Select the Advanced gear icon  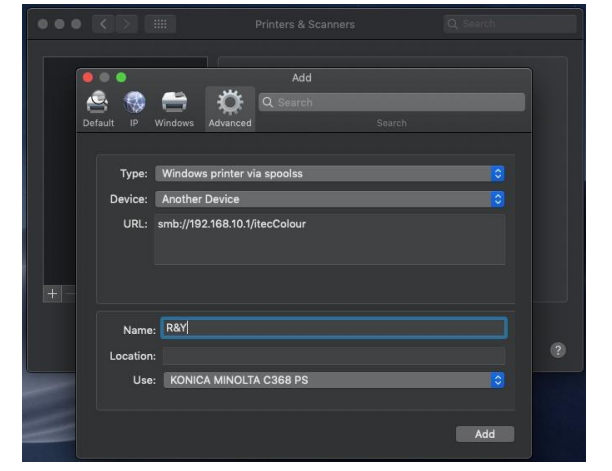[x=230, y=103]
